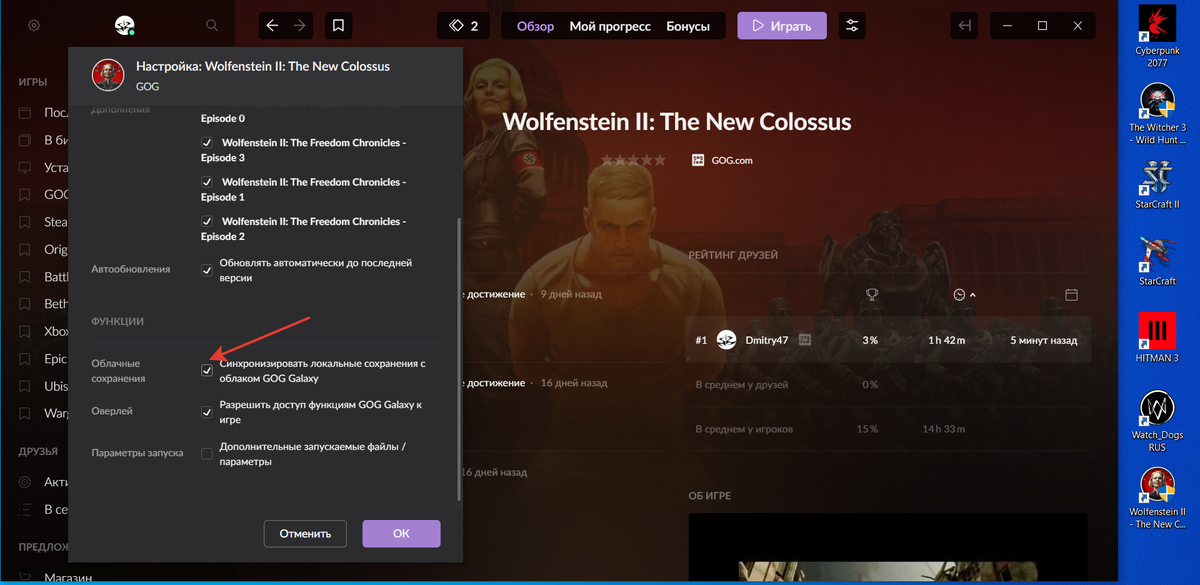Open StarCraft II desktop shortcut
This screenshot has height=585, width=1200.
[x=1157, y=185]
